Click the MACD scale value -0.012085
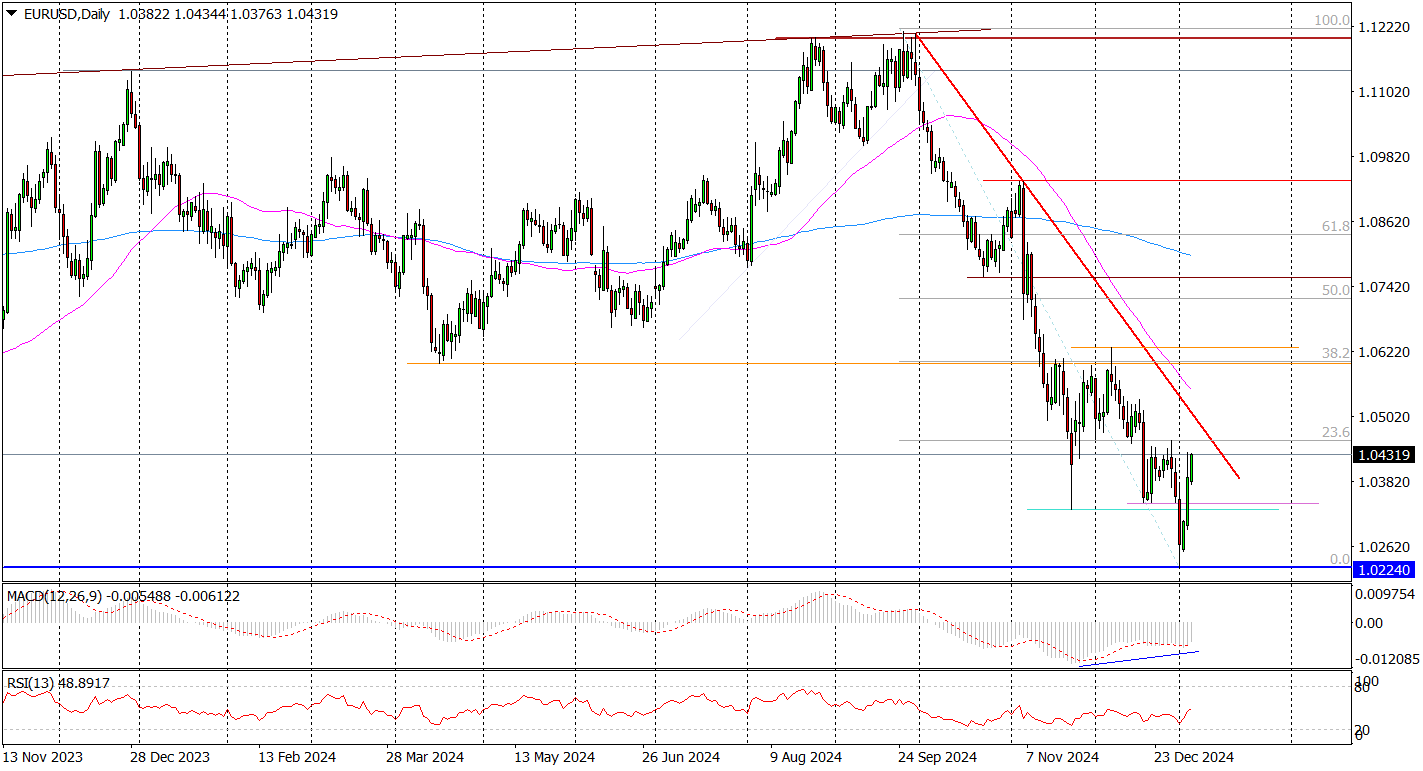The image size is (1423, 771). 1387,659
